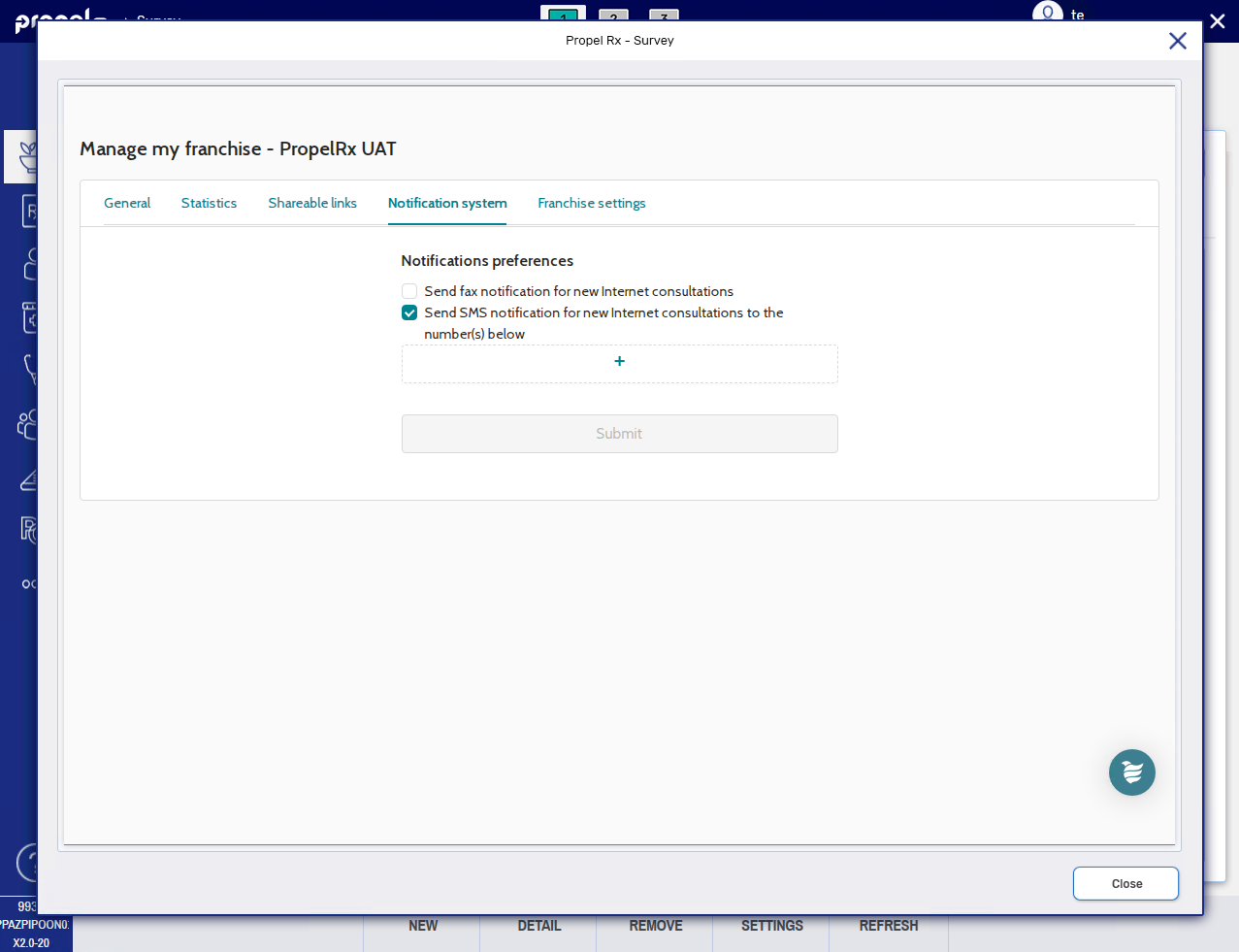Open the Statistics tab

(x=209, y=203)
